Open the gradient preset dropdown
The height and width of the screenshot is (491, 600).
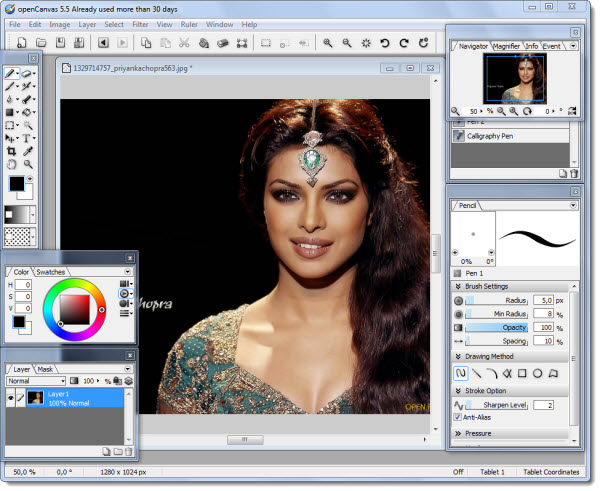coord(33,215)
